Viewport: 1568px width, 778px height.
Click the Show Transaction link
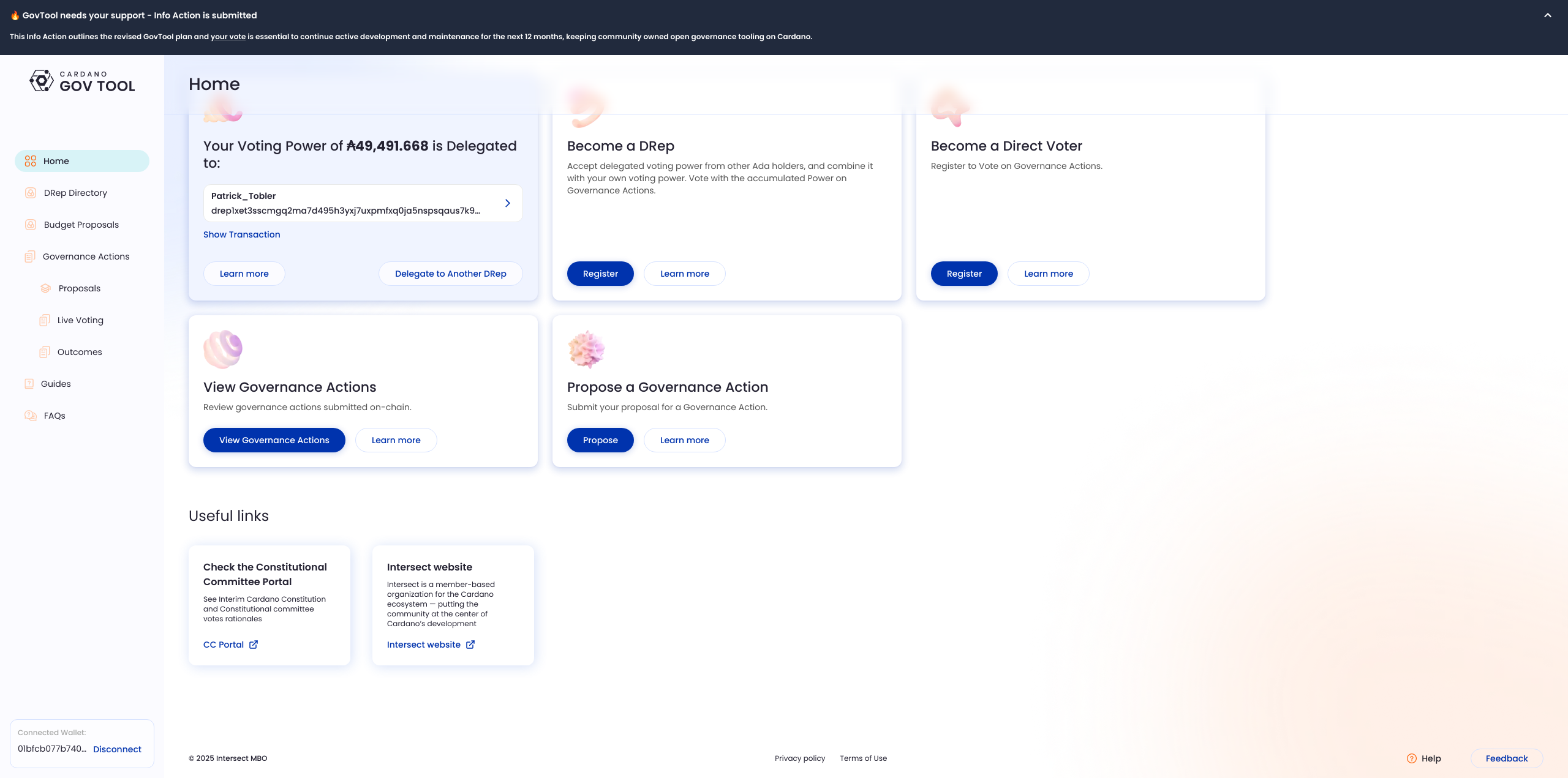pos(241,234)
